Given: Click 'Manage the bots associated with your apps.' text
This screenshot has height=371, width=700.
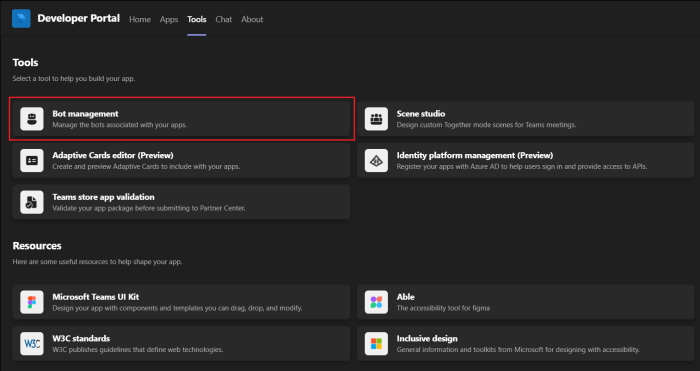Looking at the screenshot, I should click(x=120, y=125).
